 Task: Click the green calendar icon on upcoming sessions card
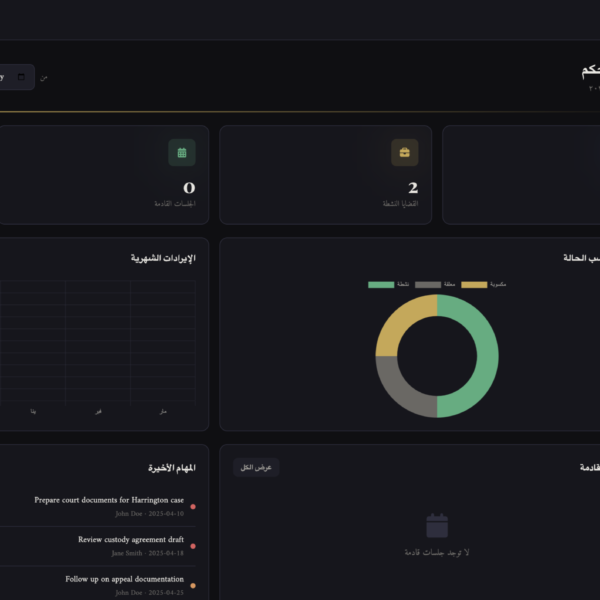pos(182,153)
